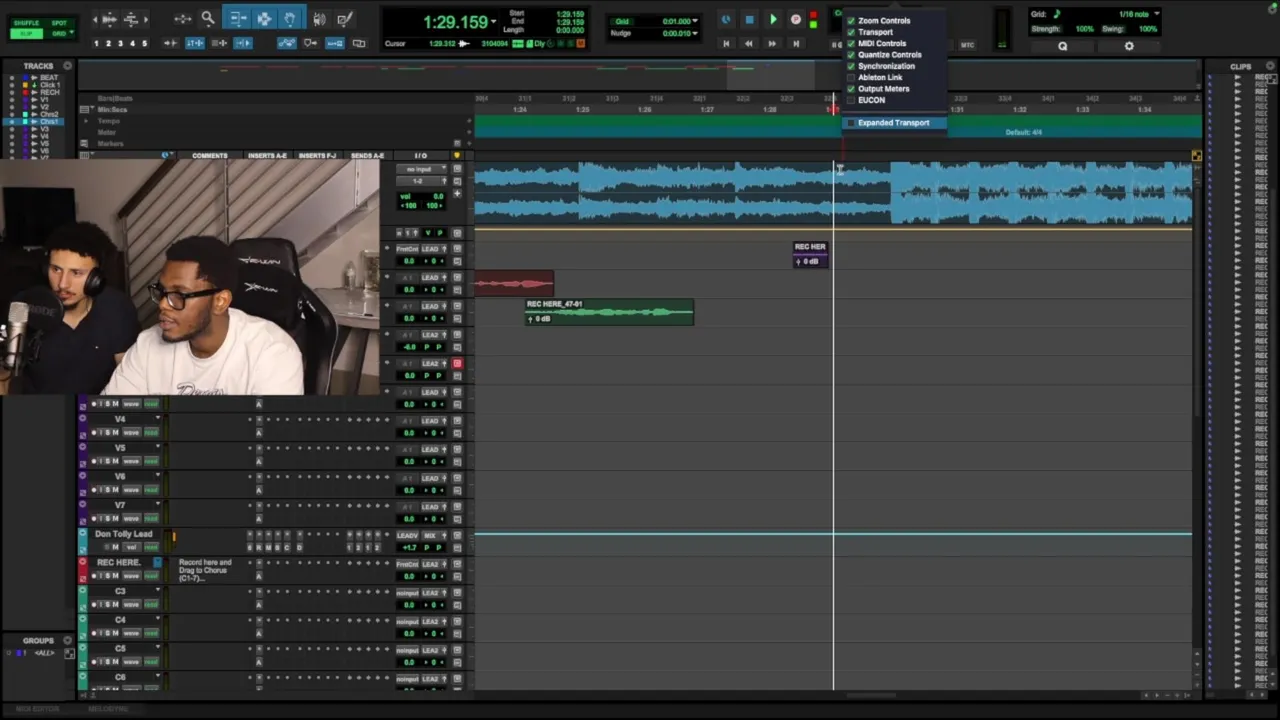Image resolution: width=1280 pixels, height=720 pixels.
Task: Expand the Tempo ruler
Action: click(86, 121)
